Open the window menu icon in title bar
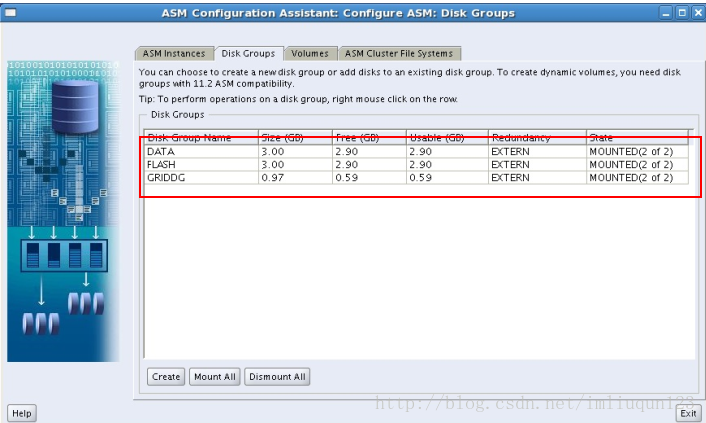This screenshot has width=706, height=423. tap(10, 13)
